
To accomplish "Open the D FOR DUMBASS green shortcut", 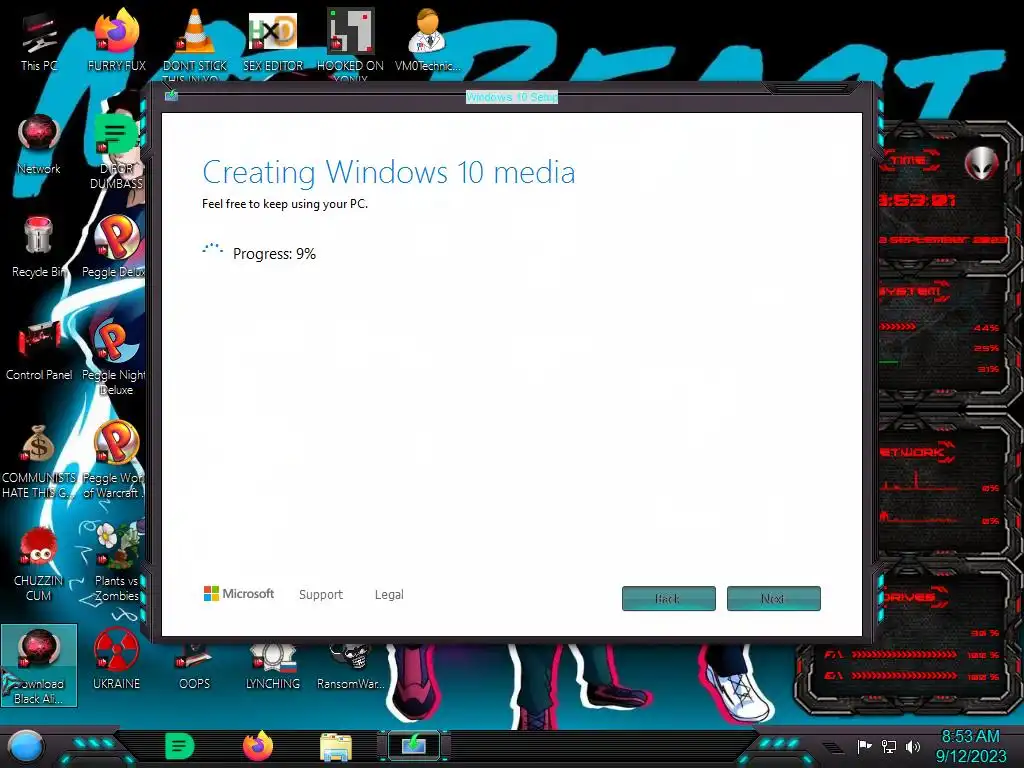I will pyautogui.click(x=116, y=152).
